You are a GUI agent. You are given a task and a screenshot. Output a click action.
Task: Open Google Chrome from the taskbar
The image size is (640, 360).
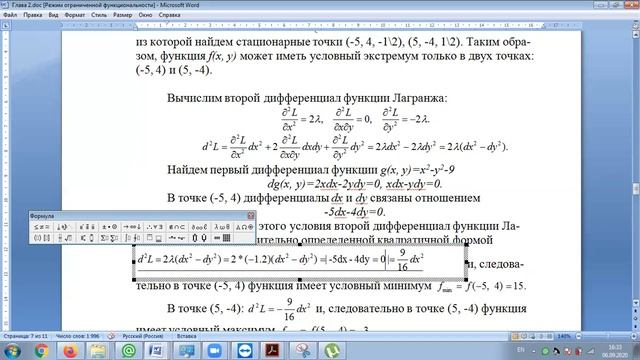pos(41,351)
